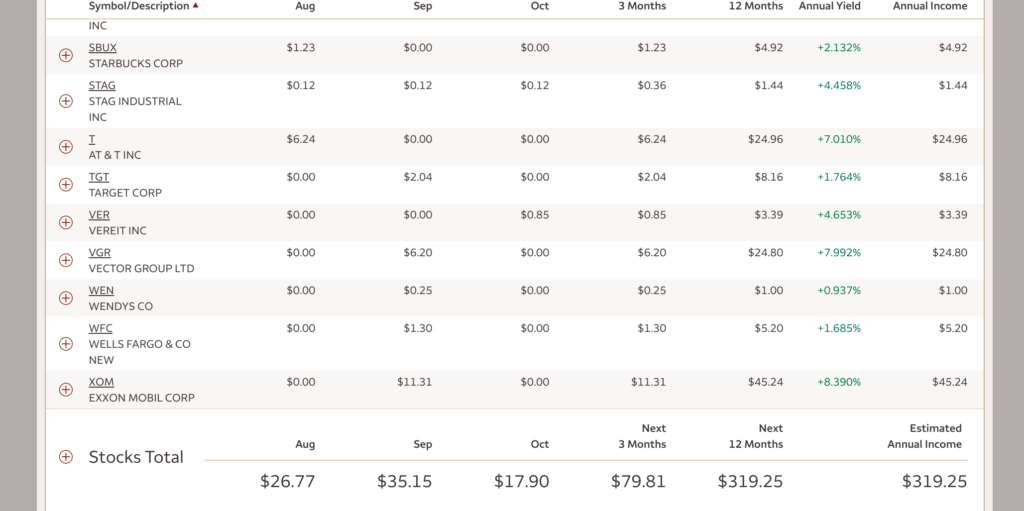The height and width of the screenshot is (511, 1024).
Task: Open the SBUX symbol link
Action: click(102, 47)
